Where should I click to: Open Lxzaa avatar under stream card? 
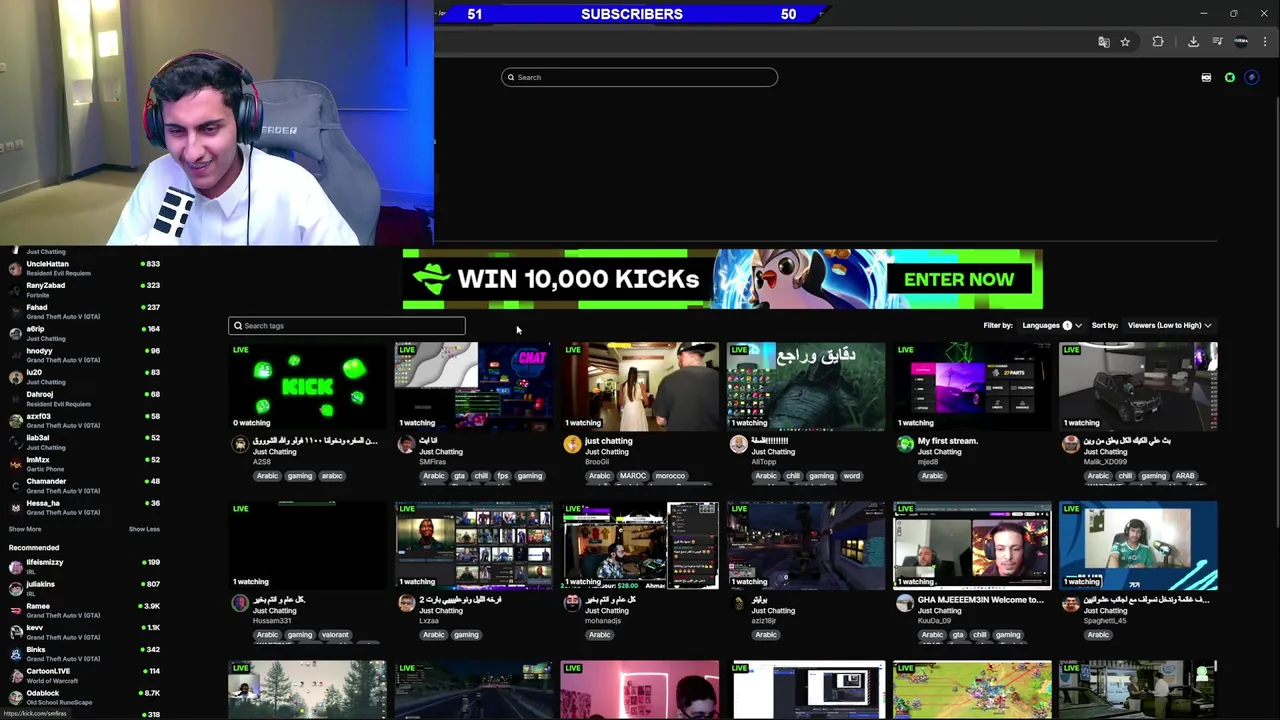coord(406,604)
